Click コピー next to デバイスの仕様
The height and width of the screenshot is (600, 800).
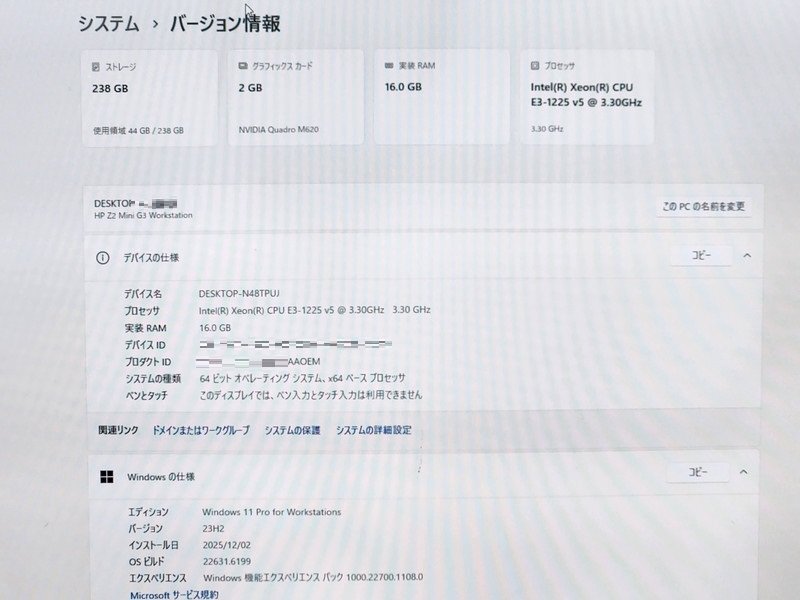(700, 256)
